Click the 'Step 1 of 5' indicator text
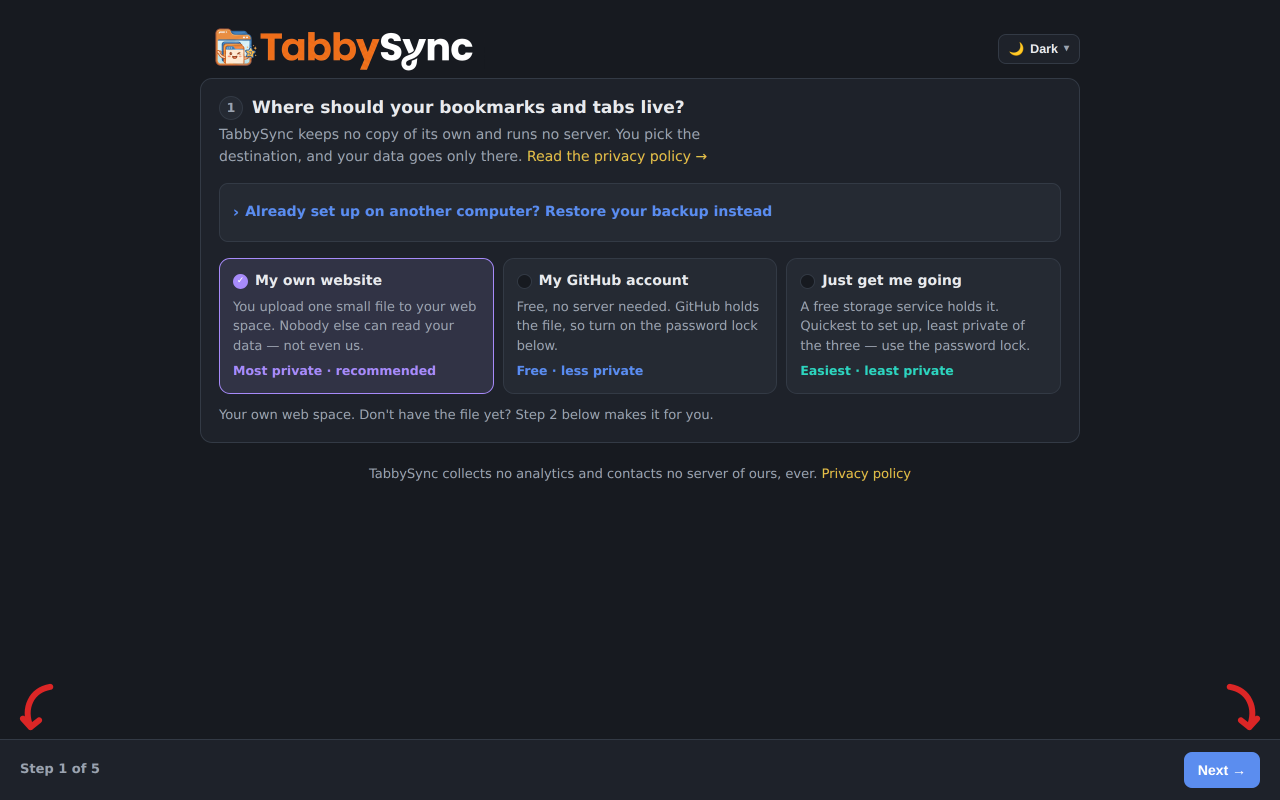1280x800 pixels. (60, 769)
